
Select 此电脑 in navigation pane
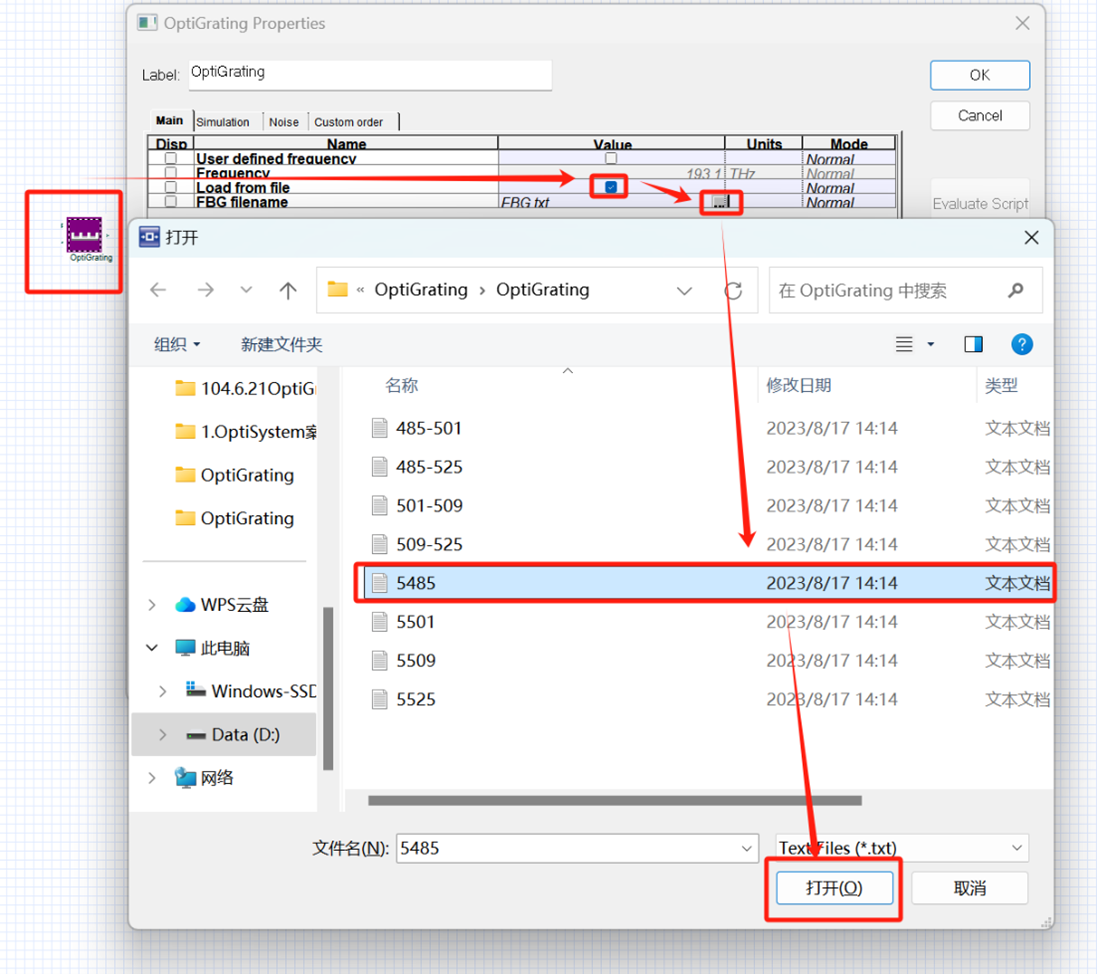(x=212, y=648)
